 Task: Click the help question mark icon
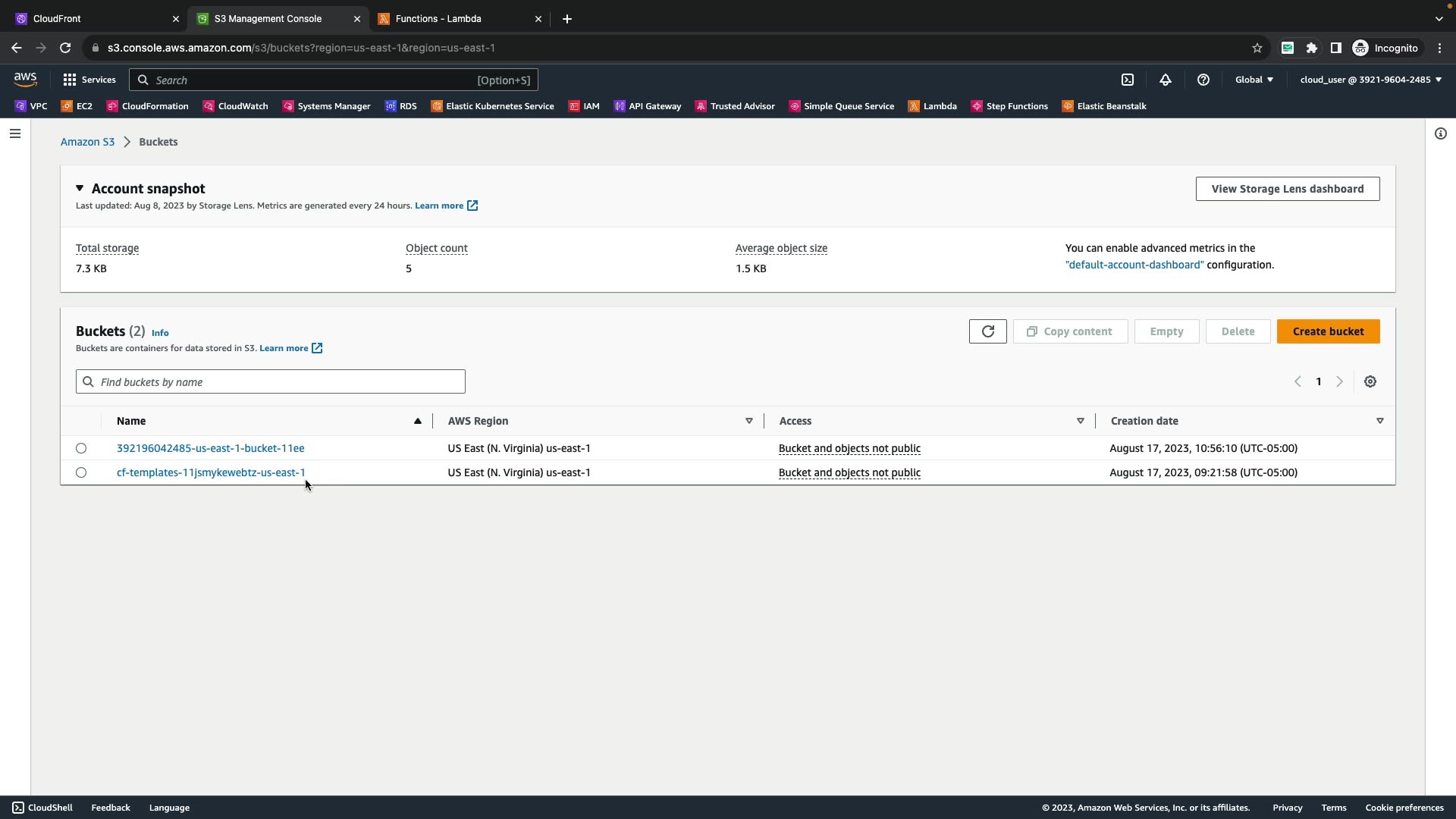click(x=1203, y=80)
